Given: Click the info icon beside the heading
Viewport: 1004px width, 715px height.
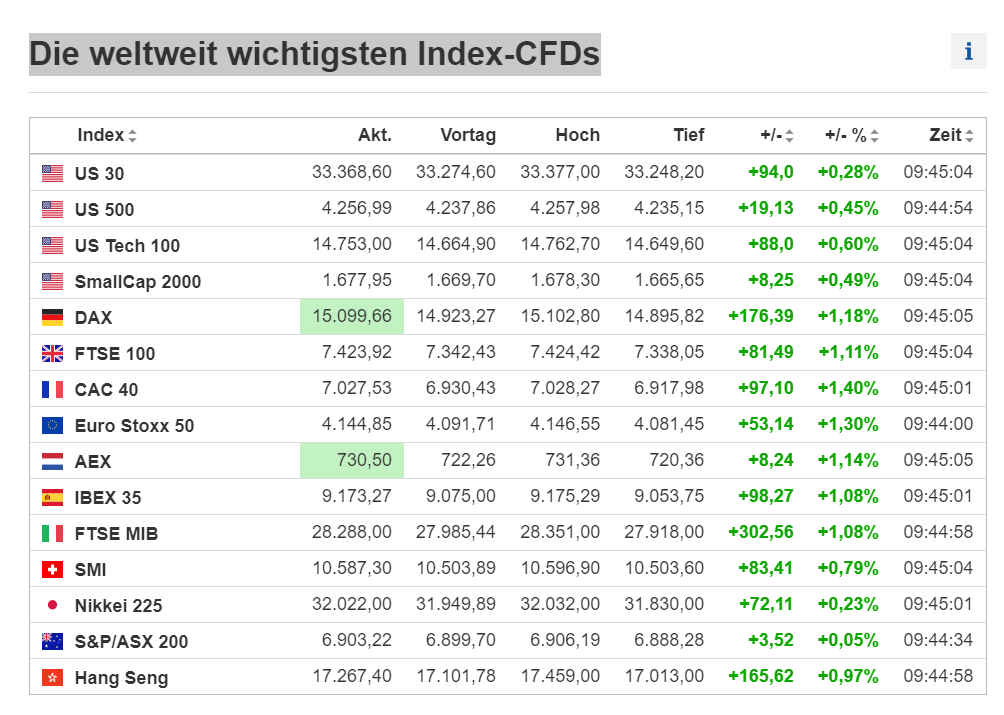Looking at the screenshot, I should click(968, 51).
